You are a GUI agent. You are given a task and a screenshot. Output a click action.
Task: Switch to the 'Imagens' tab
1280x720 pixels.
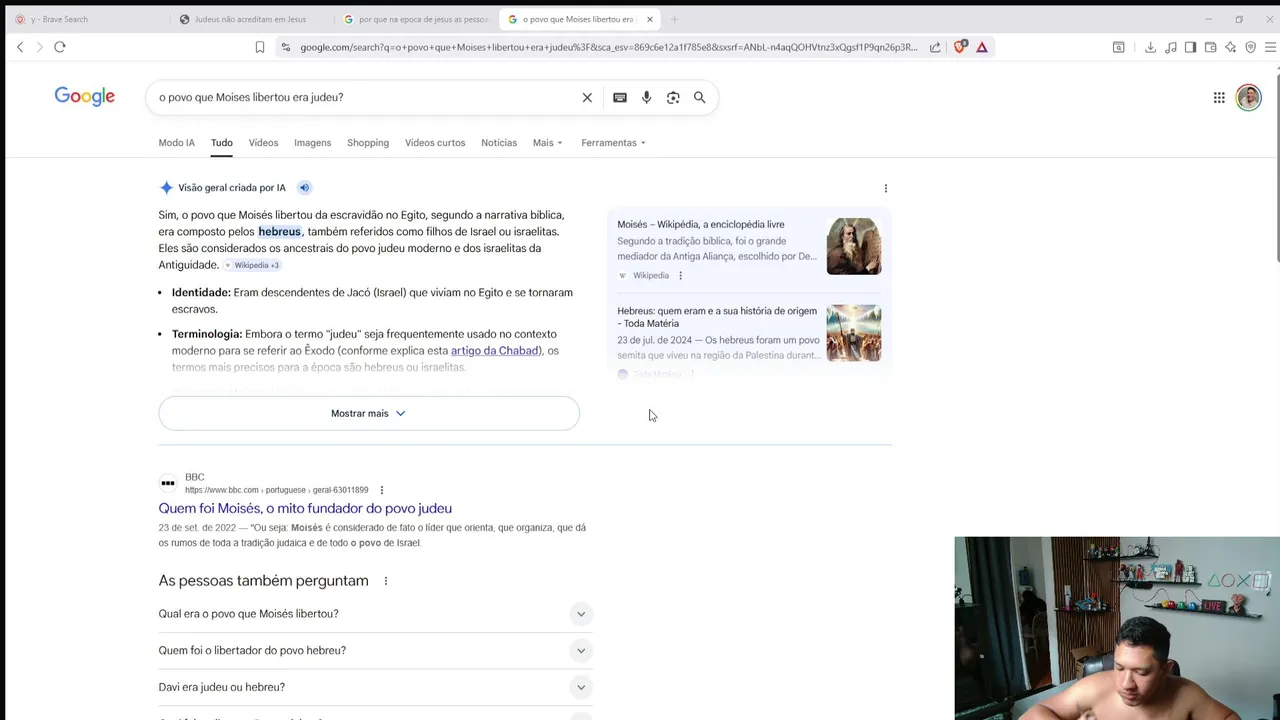(312, 143)
